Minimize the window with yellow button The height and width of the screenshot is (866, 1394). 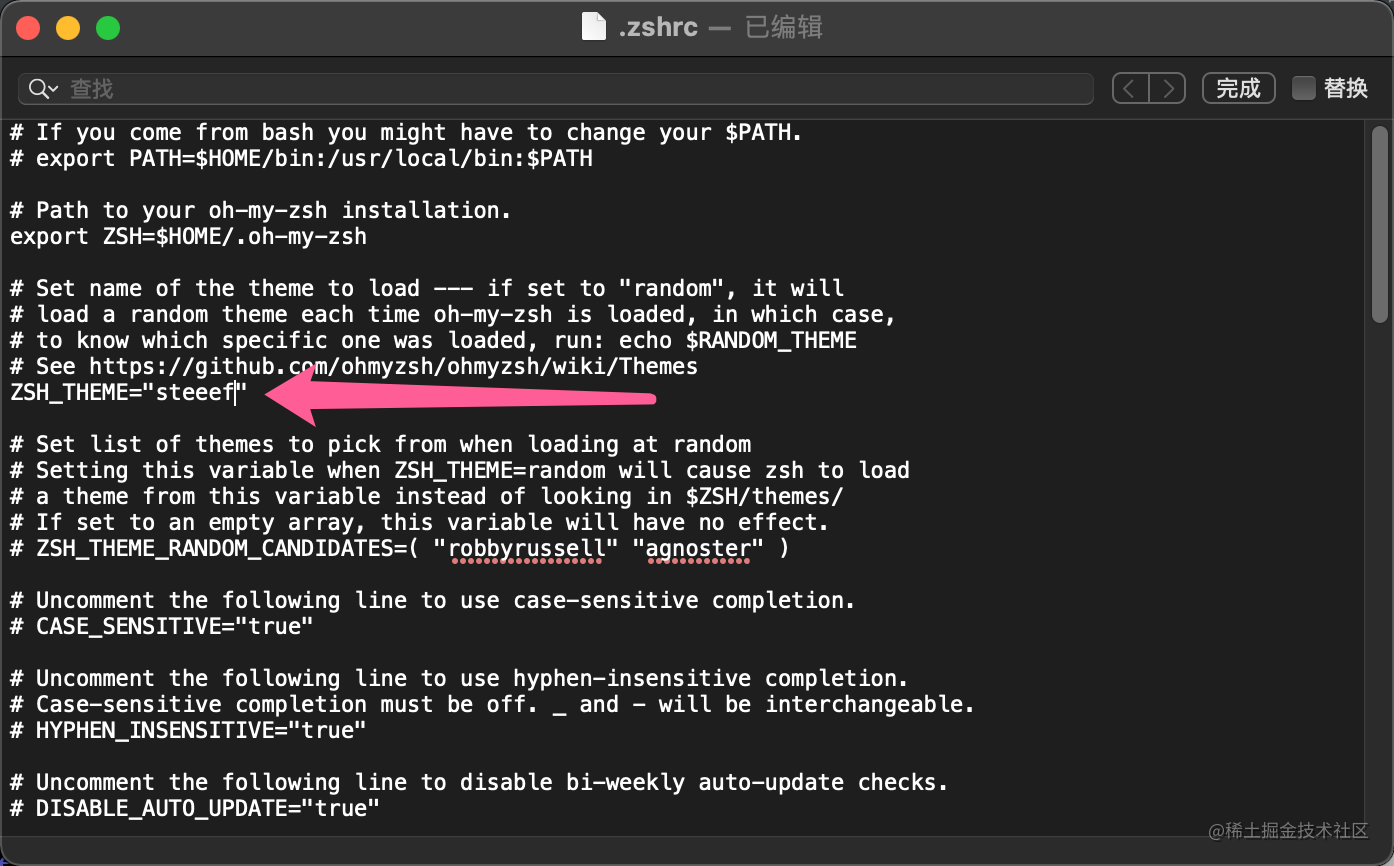tap(68, 28)
